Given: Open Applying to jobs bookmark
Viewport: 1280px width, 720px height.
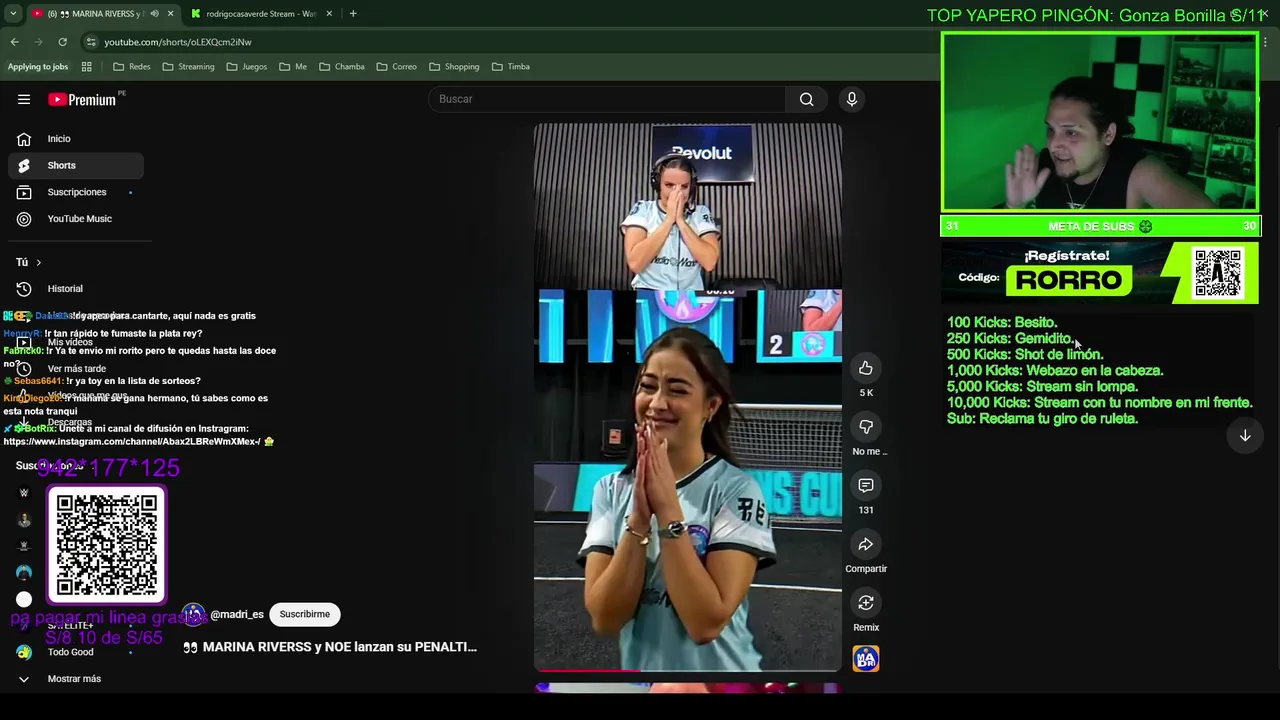Looking at the screenshot, I should (38, 67).
